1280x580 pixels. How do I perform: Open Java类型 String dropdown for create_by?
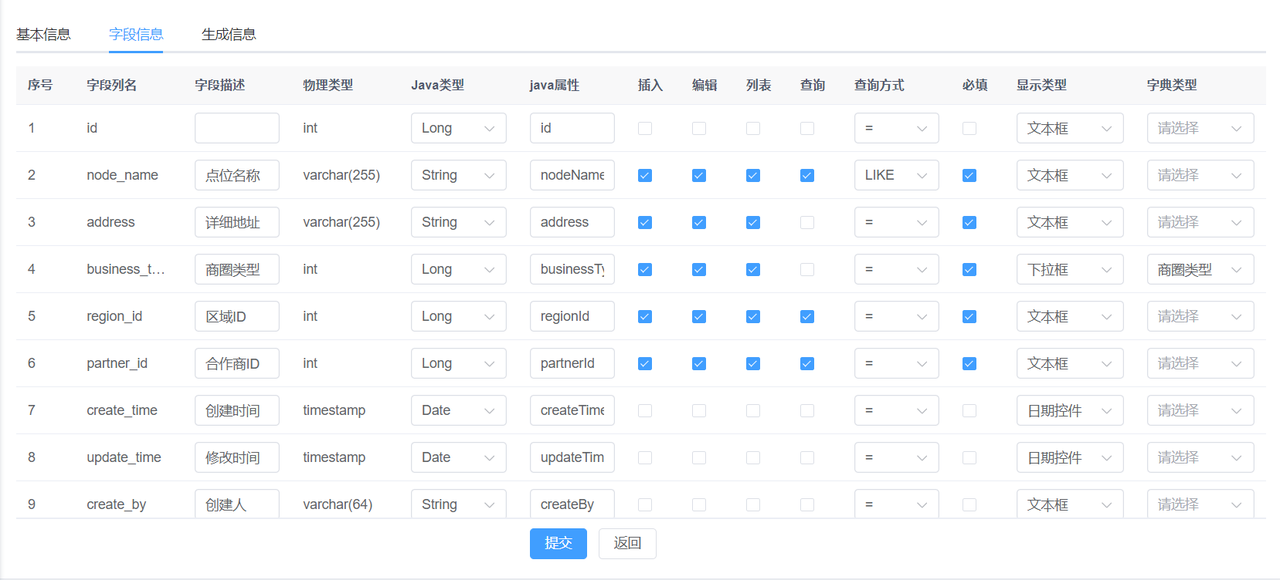point(458,504)
